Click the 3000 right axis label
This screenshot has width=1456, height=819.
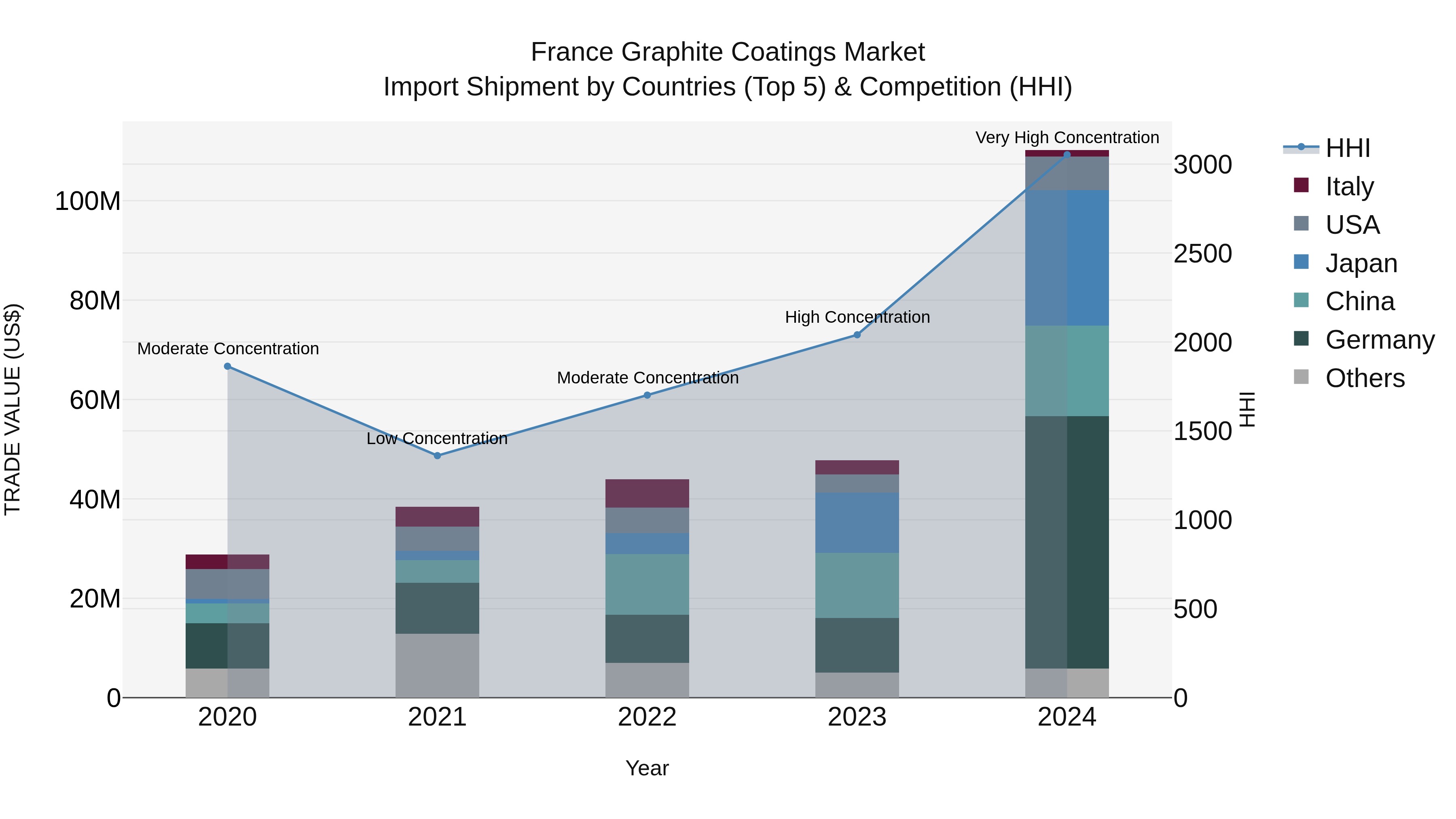tap(1203, 165)
